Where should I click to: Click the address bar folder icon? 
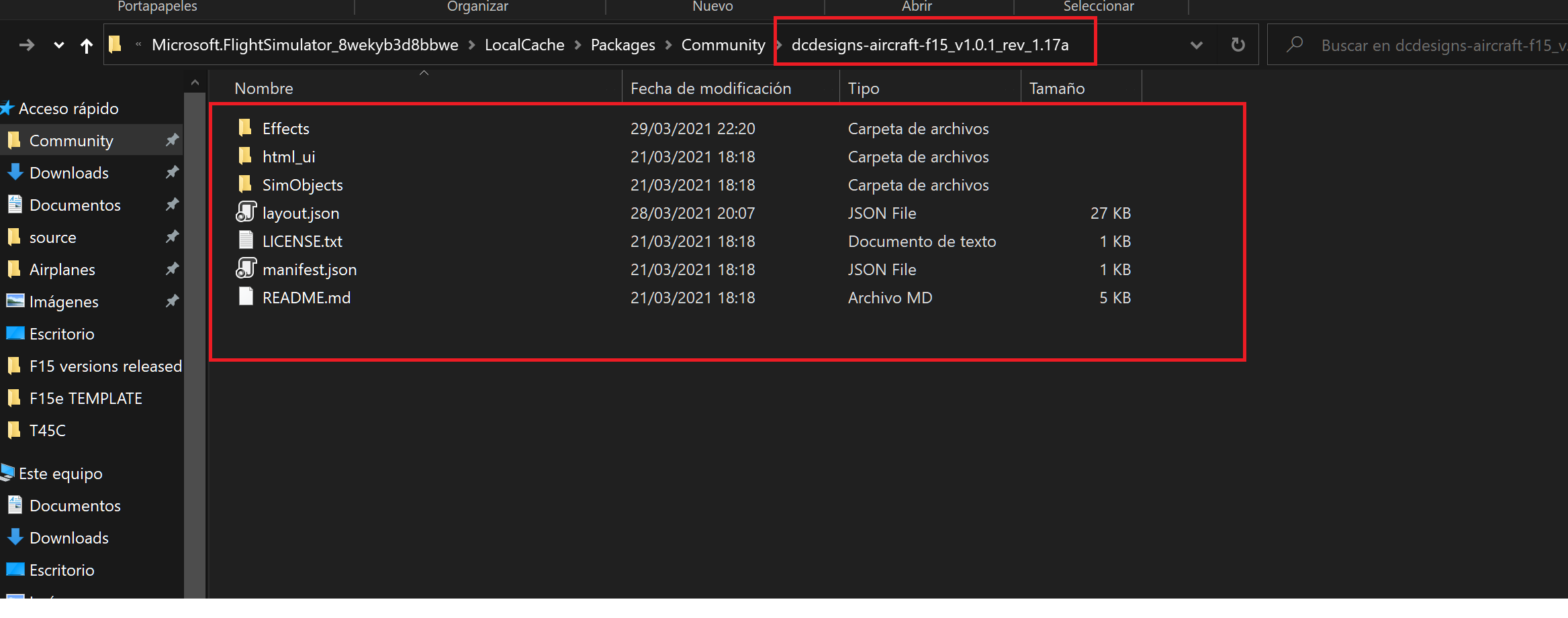point(116,44)
